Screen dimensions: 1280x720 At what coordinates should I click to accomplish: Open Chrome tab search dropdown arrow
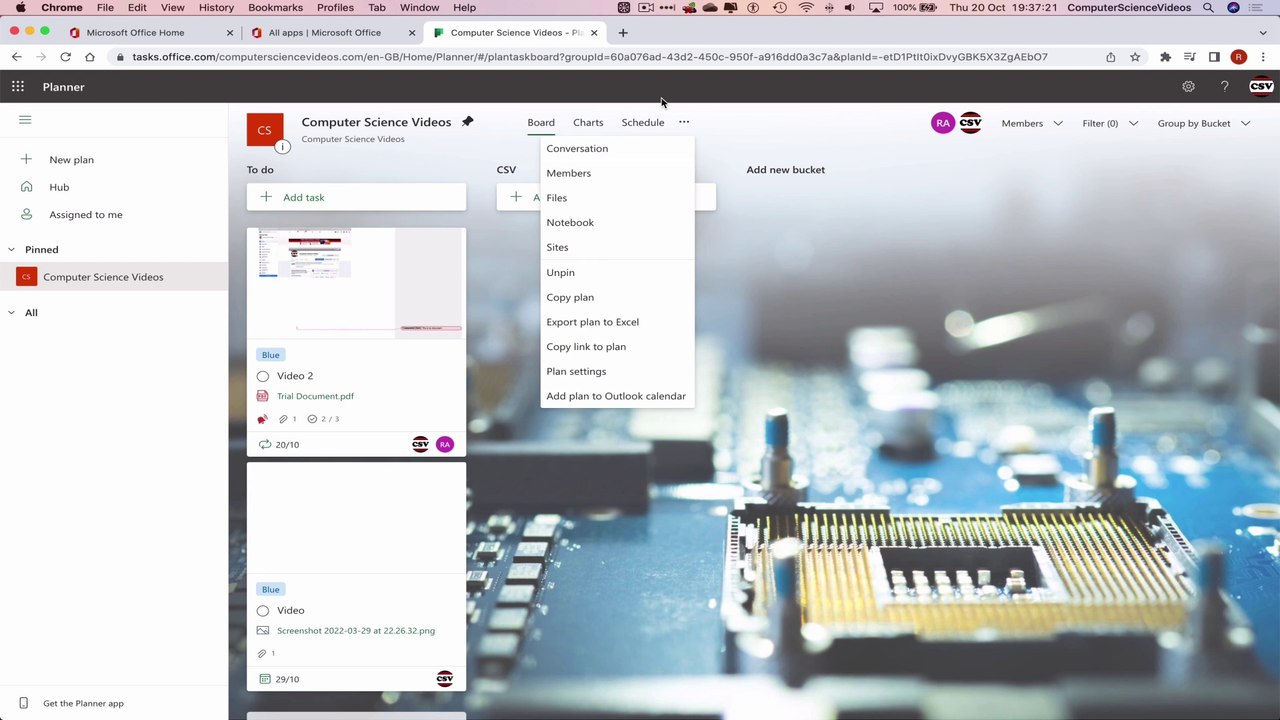tap(1263, 32)
